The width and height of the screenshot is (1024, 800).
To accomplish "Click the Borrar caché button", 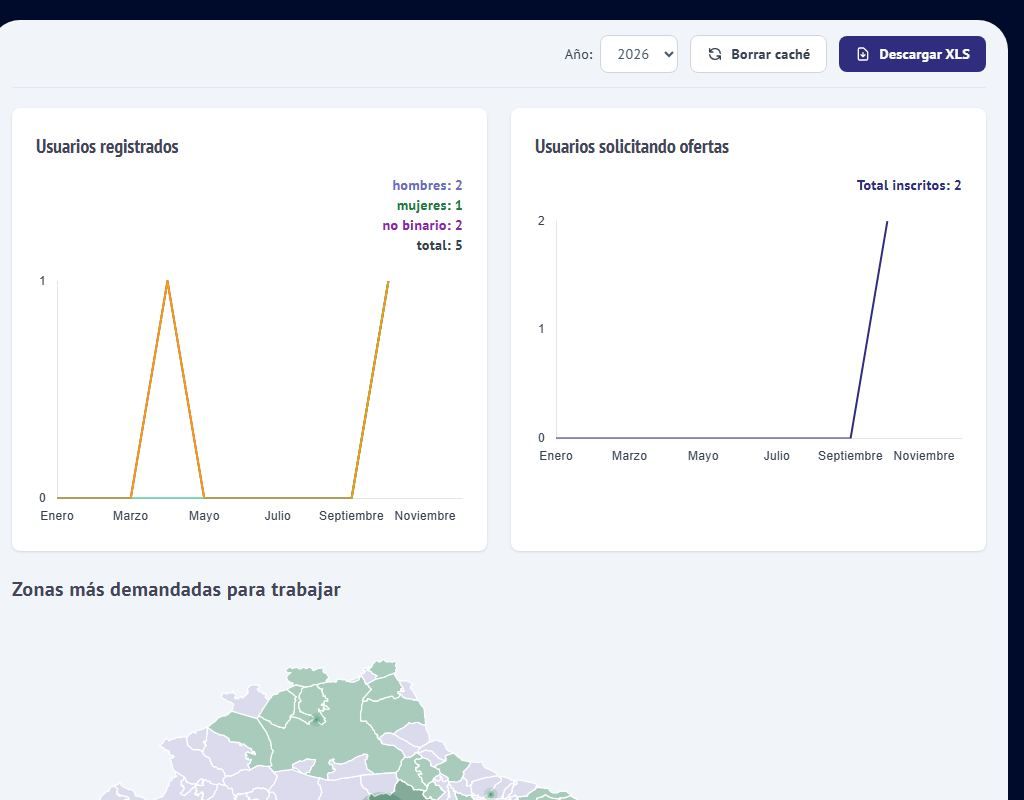I will (758, 54).
